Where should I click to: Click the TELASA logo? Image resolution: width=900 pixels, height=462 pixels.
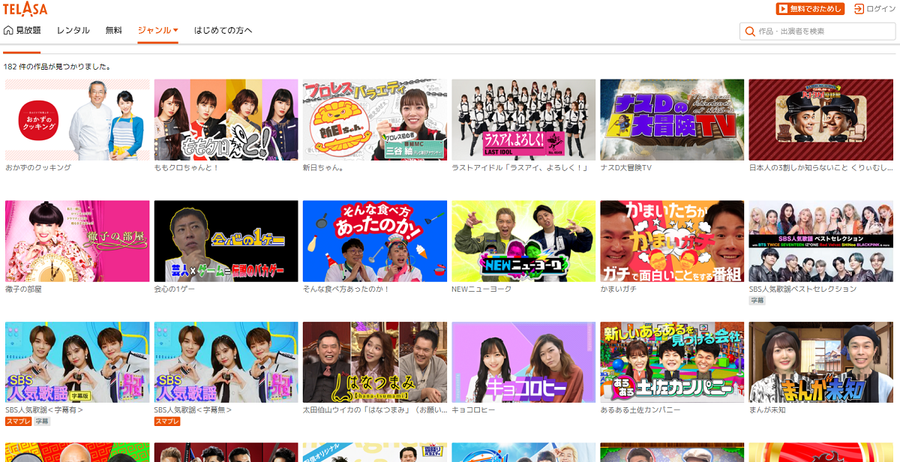point(25,9)
